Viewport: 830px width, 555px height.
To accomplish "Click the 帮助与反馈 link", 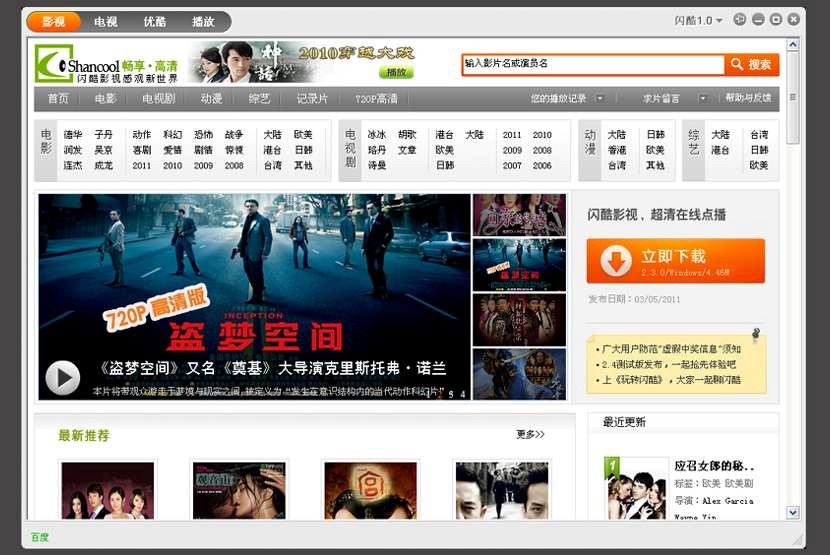I will click(x=748, y=98).
